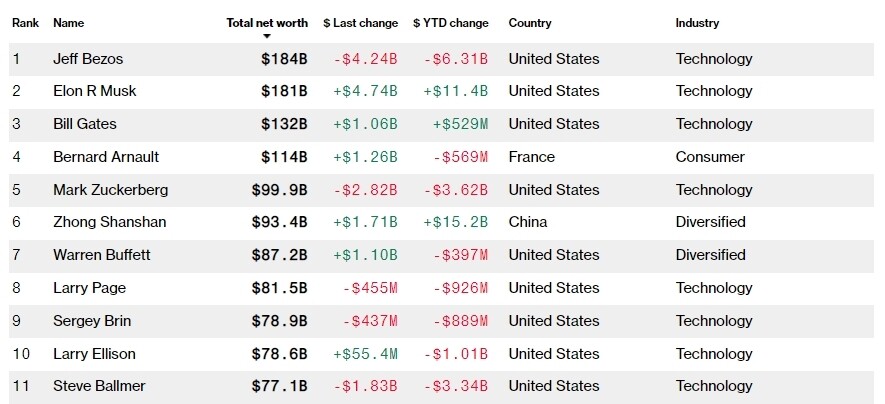
Task: Click Bernard Arnault's France country cell
Action: (531, 157)
